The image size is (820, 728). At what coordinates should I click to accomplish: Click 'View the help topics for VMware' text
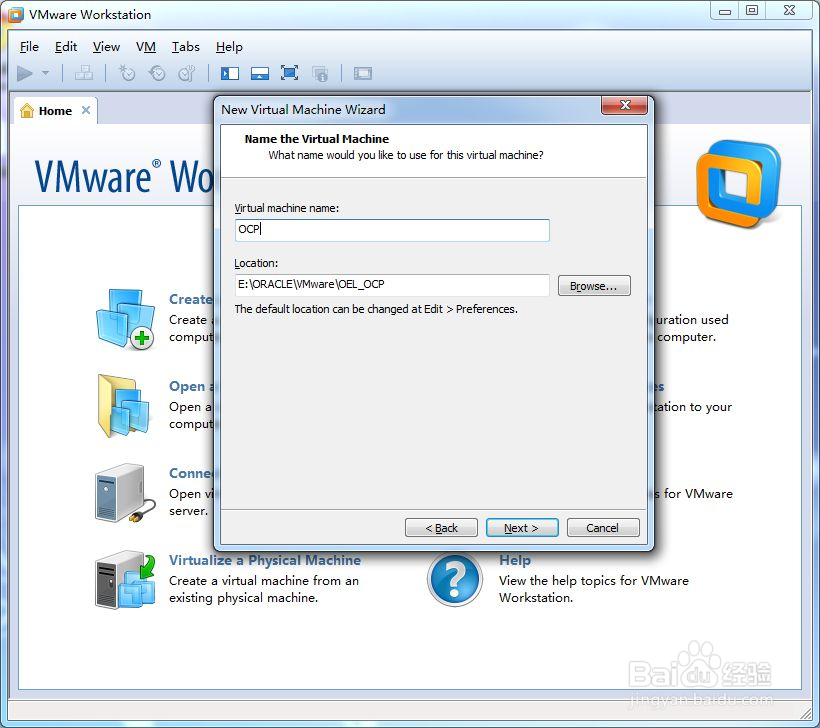[x=594, y=581]
